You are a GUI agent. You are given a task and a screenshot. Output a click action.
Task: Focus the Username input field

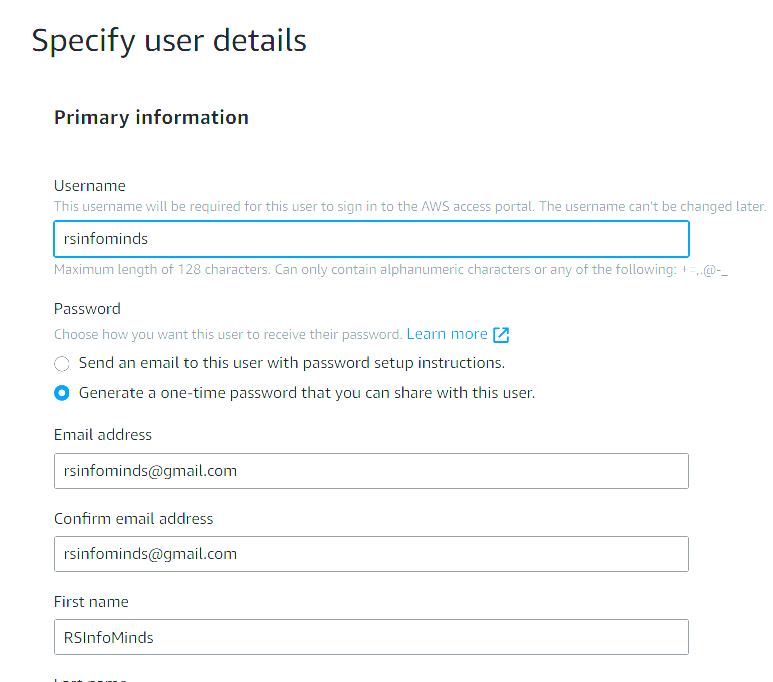[371, 239]
